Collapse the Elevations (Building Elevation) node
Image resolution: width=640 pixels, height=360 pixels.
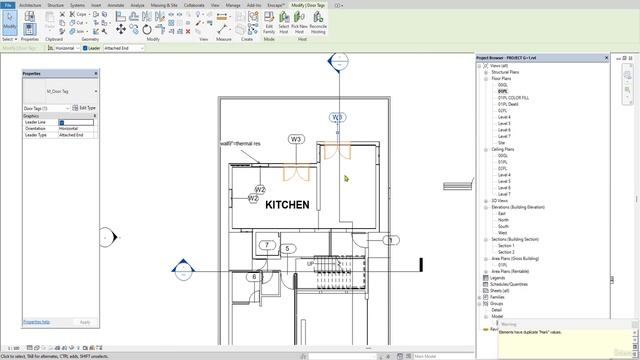(486, 207)
